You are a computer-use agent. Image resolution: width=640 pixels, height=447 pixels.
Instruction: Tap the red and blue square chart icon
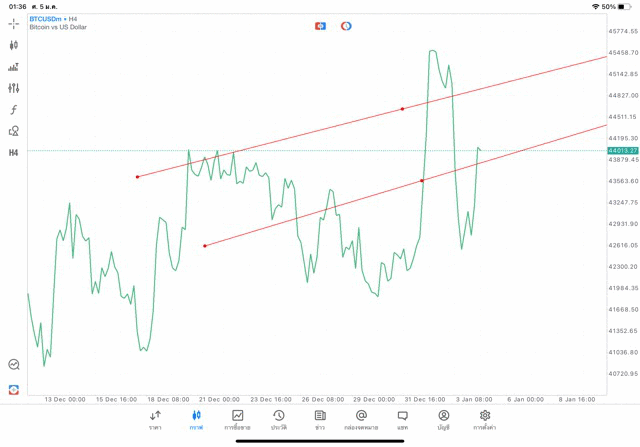[320, 25]
